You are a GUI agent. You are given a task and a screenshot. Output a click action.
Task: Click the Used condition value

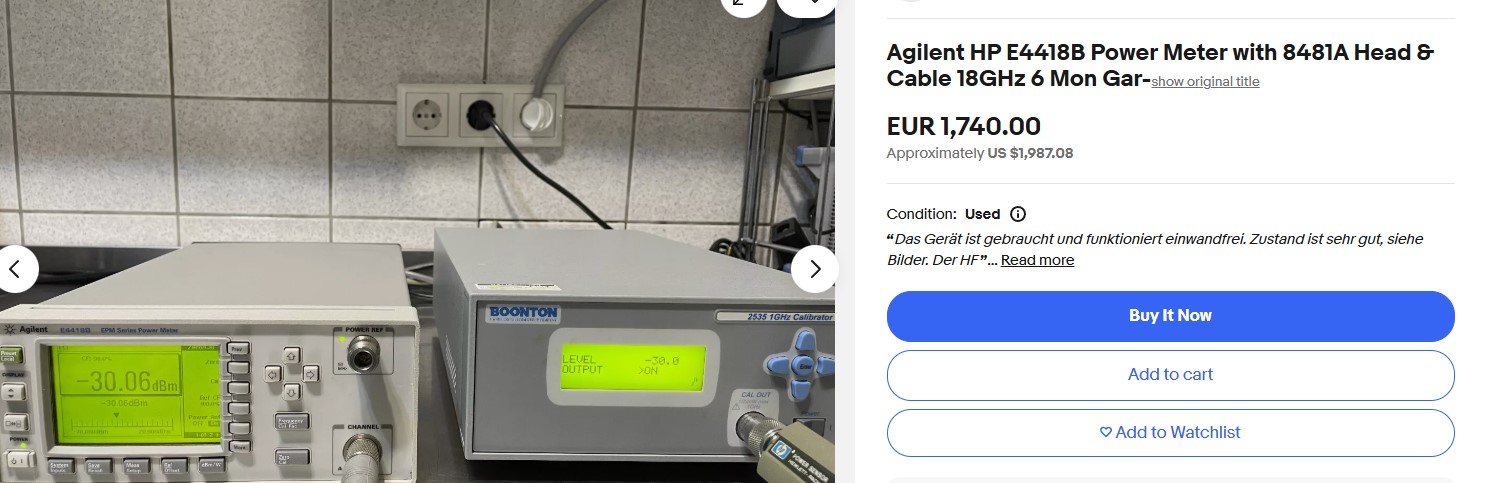click(982, 214)
